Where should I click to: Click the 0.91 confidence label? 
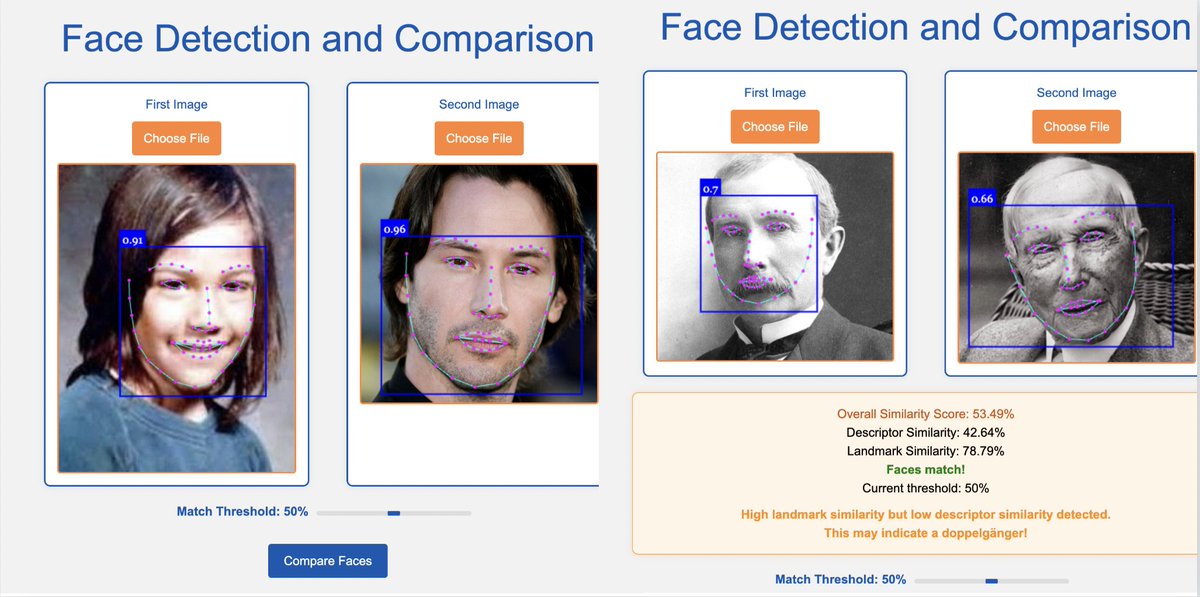point(132,240)
